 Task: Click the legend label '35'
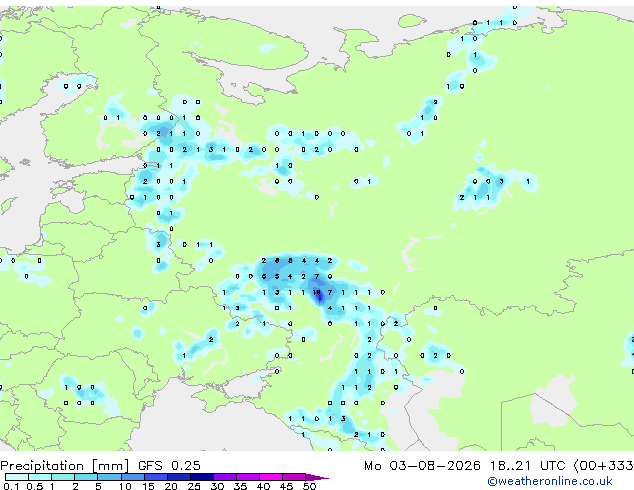click(240, 486)
